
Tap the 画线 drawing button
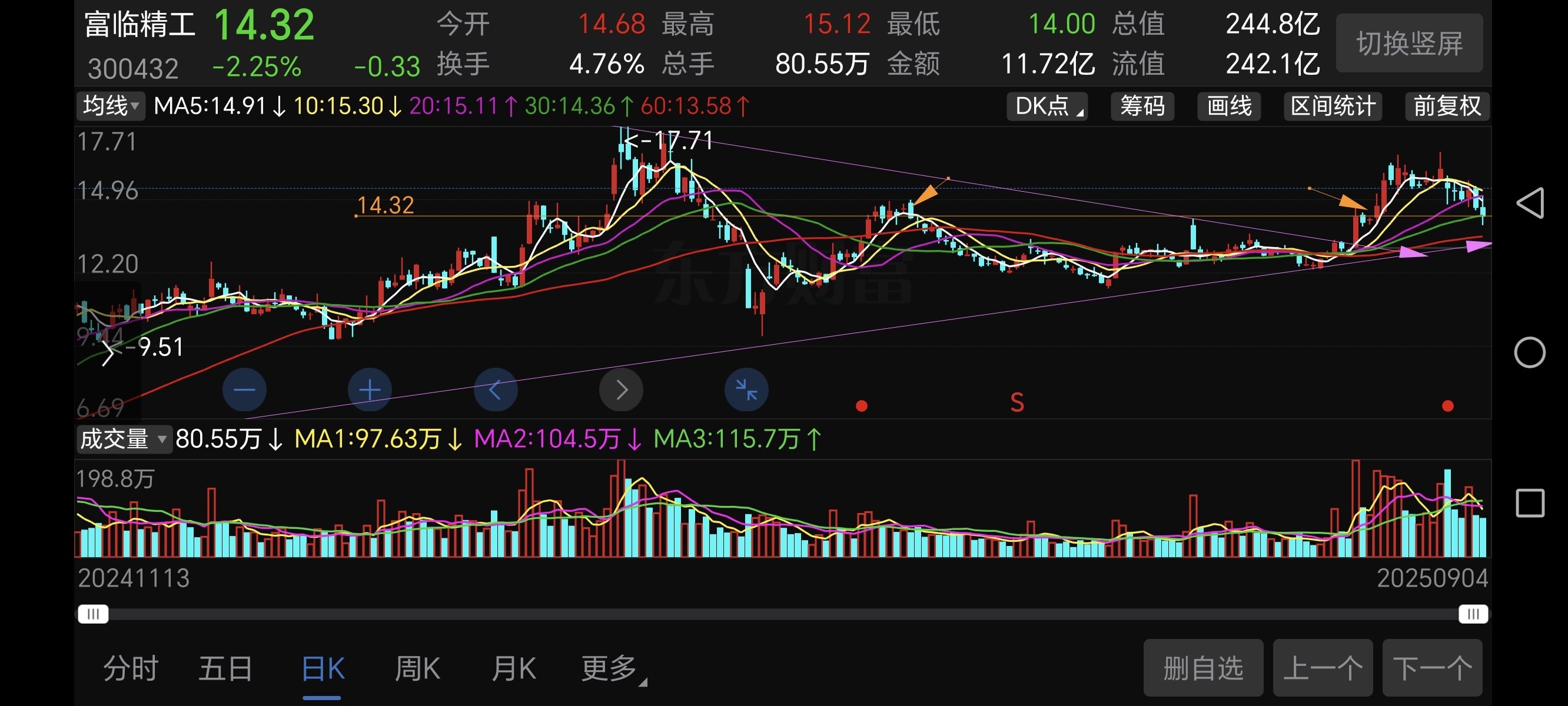click(1229, 106)
